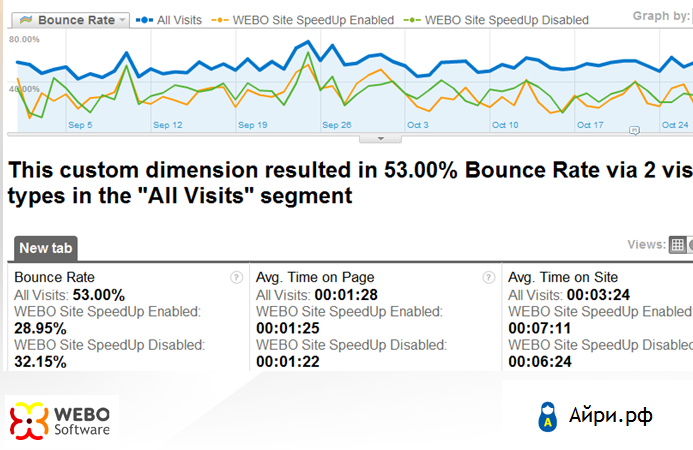Click the time on page value 00:01:22
Image resolution: width=693 pixels, height=450 pixels.
click(x=288, y=362)
